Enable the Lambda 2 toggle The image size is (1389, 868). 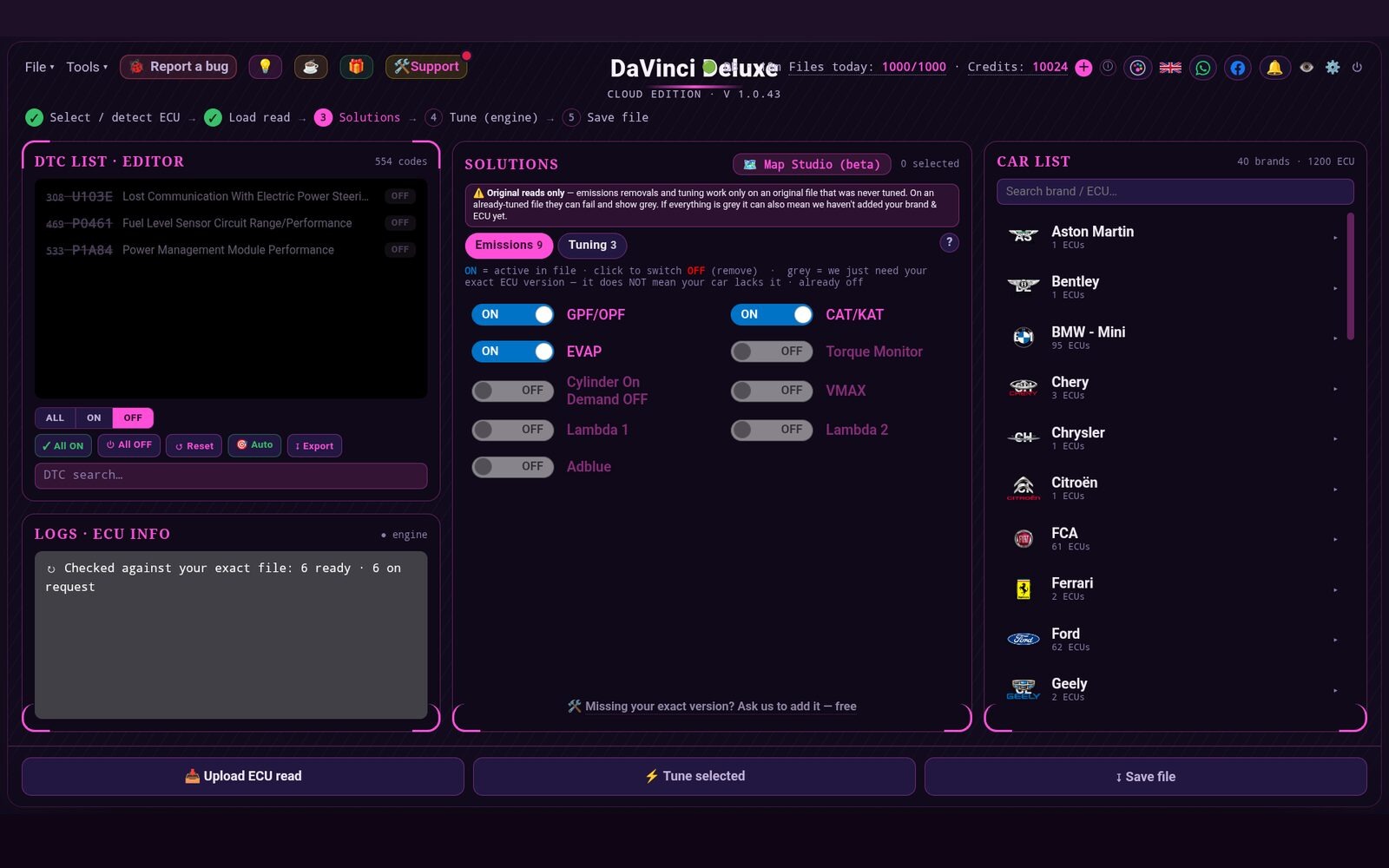tap(772, 430)
